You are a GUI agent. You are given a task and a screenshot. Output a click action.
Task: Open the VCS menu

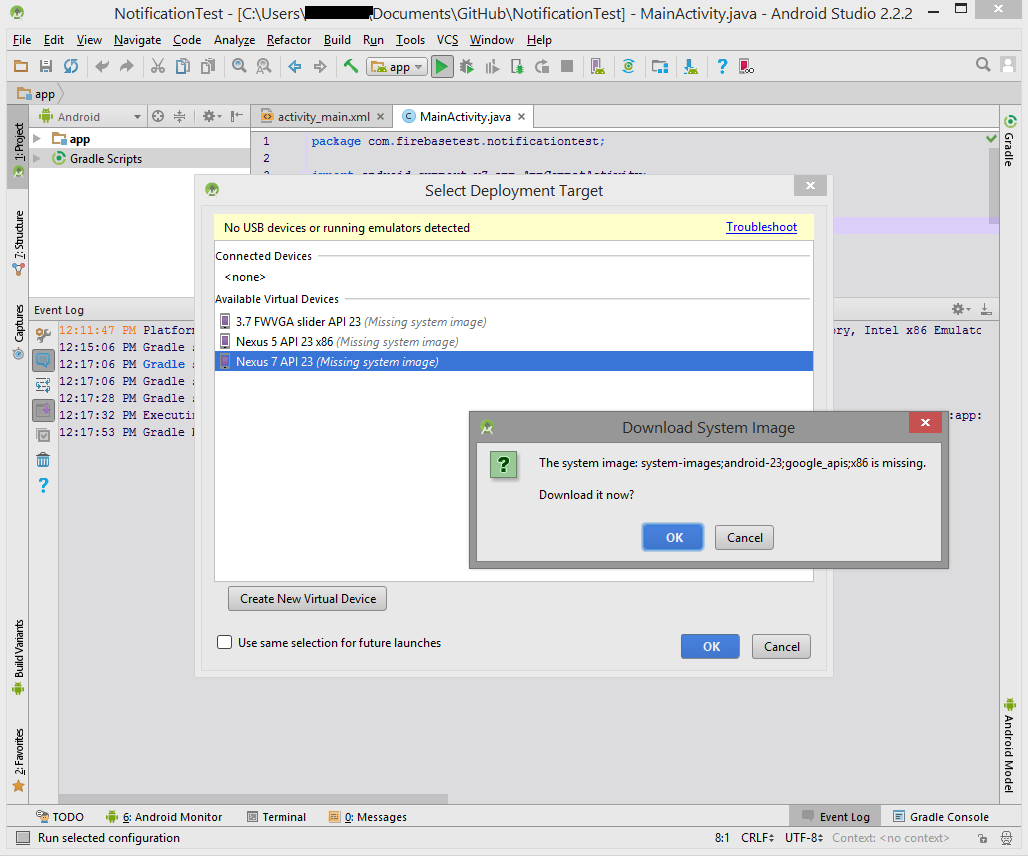[447, 40]
